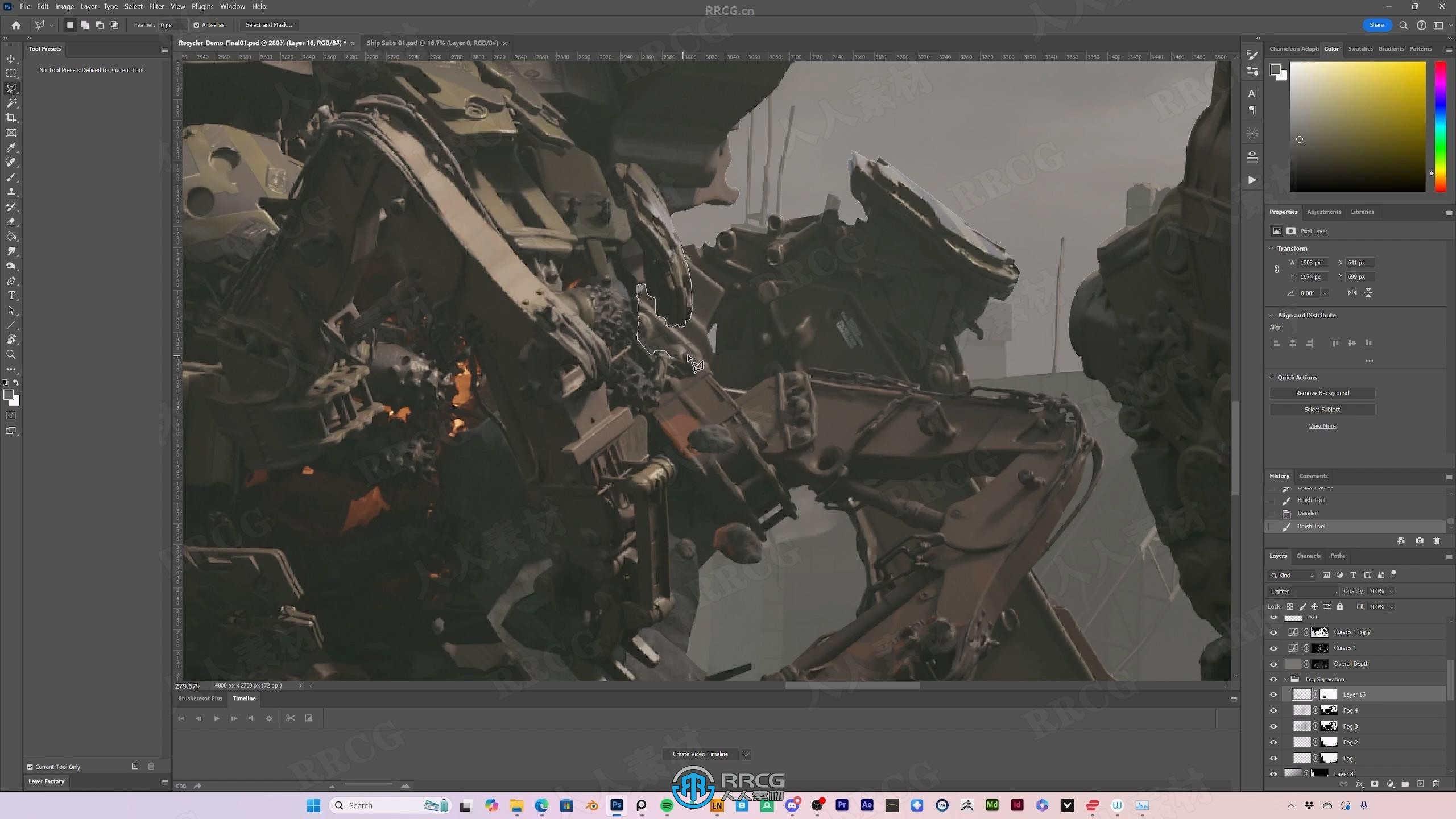Click the Share button
Image resolution: width=1456 pixels, height=819 pixels.
pyautogui.click(x=1377, y=25)
